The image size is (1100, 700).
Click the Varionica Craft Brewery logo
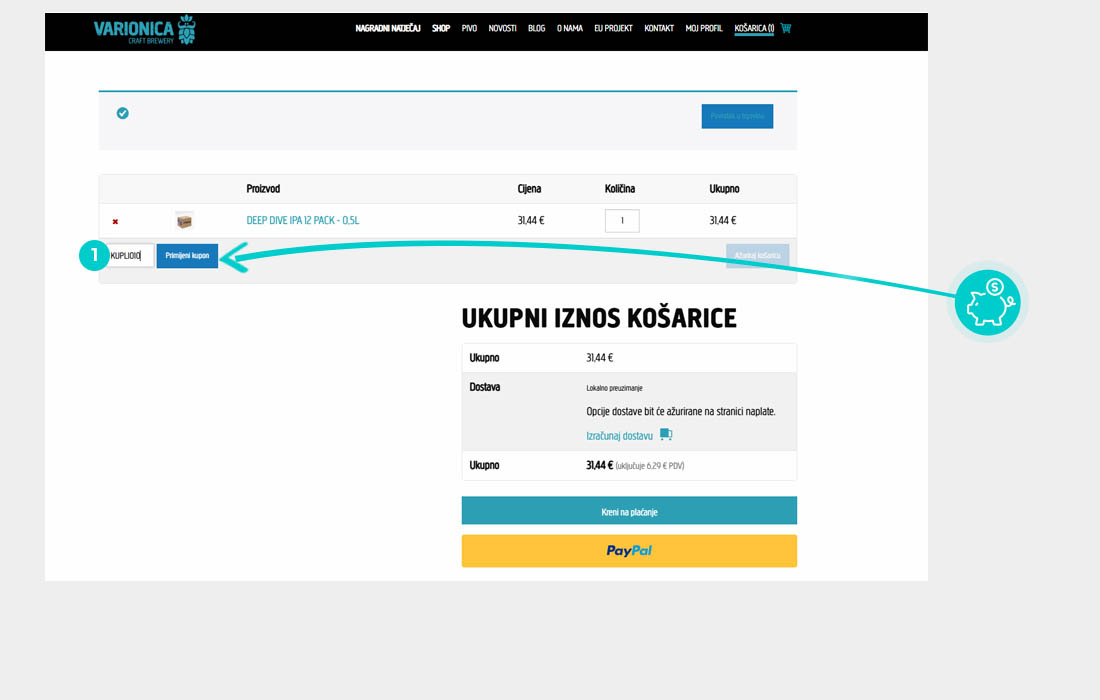tap(145, 30)
